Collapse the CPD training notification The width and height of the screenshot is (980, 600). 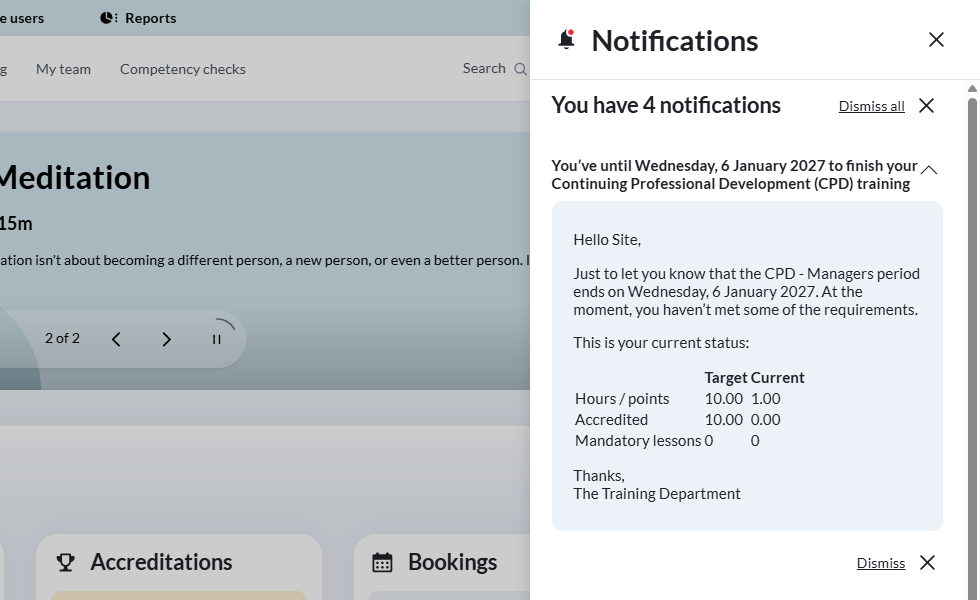pos(929,170)
